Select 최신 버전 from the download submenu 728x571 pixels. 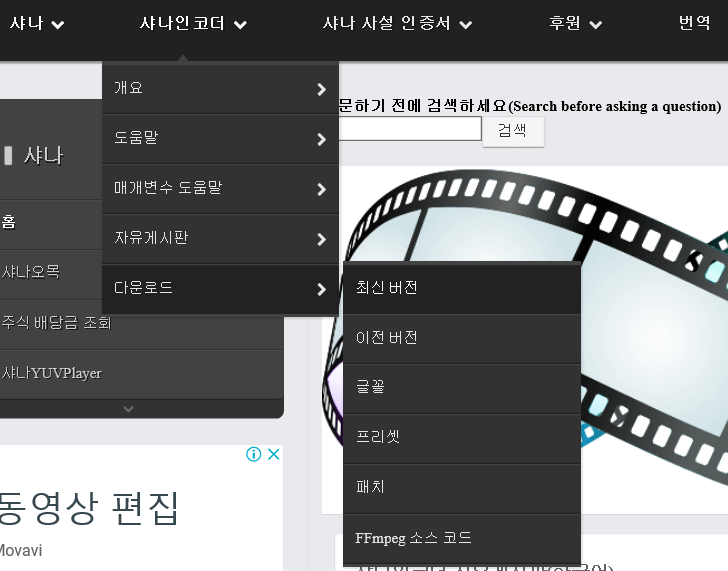coord(461,288)
